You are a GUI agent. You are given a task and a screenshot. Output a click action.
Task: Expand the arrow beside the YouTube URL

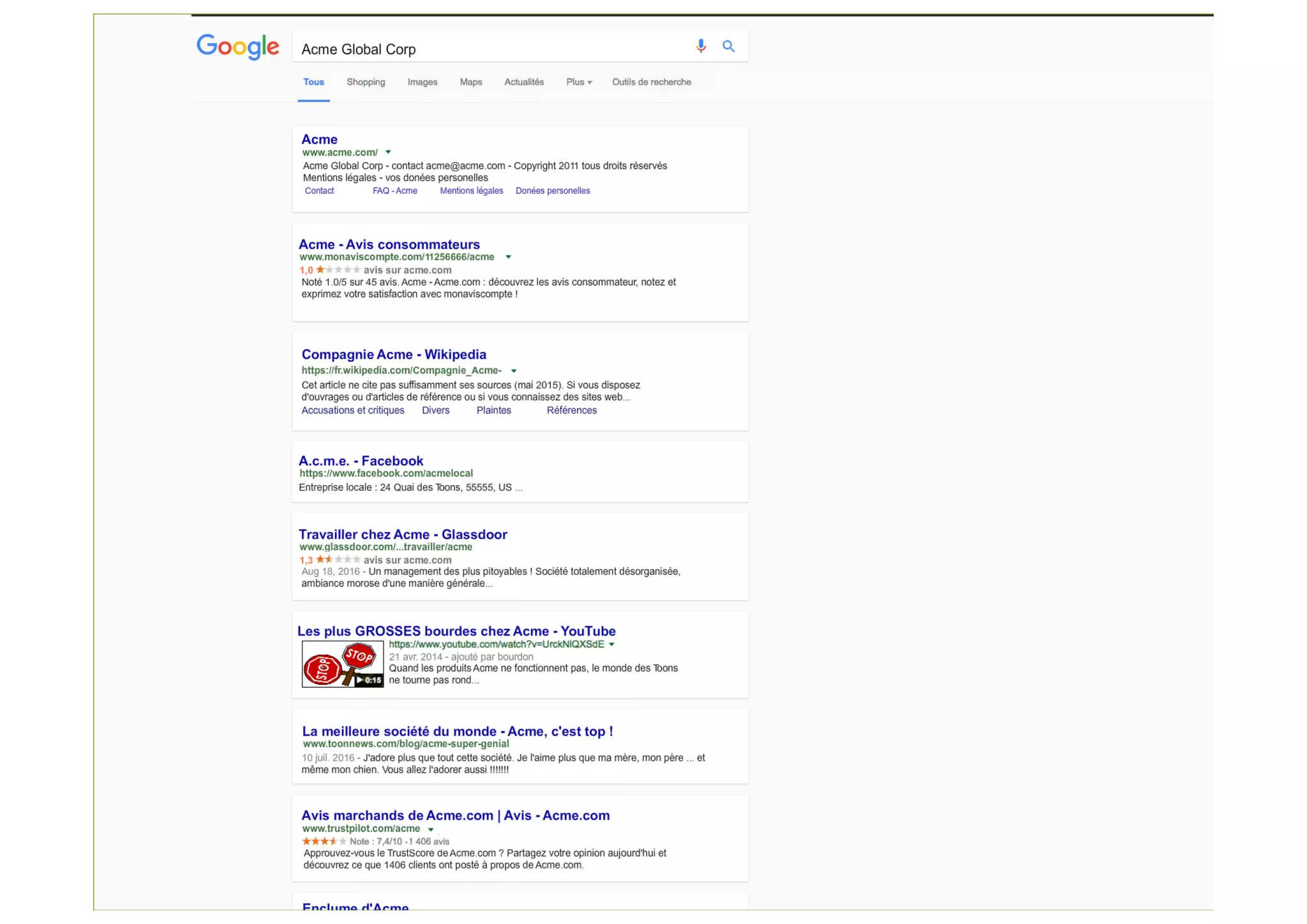(611, 645)
